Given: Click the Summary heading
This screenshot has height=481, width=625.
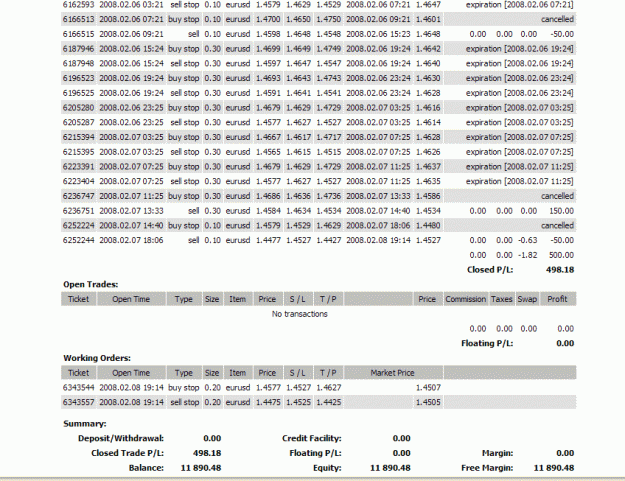Looking at the screenshot, I should click(x=85, y=424).
